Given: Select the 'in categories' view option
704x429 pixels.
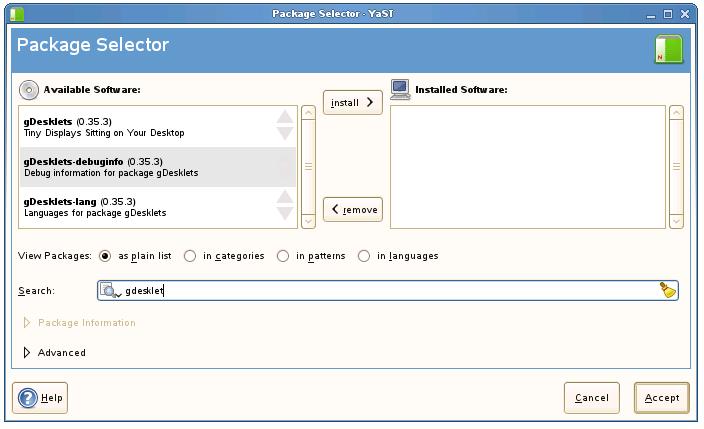Looking at the screenshot, I should point(190,256).
